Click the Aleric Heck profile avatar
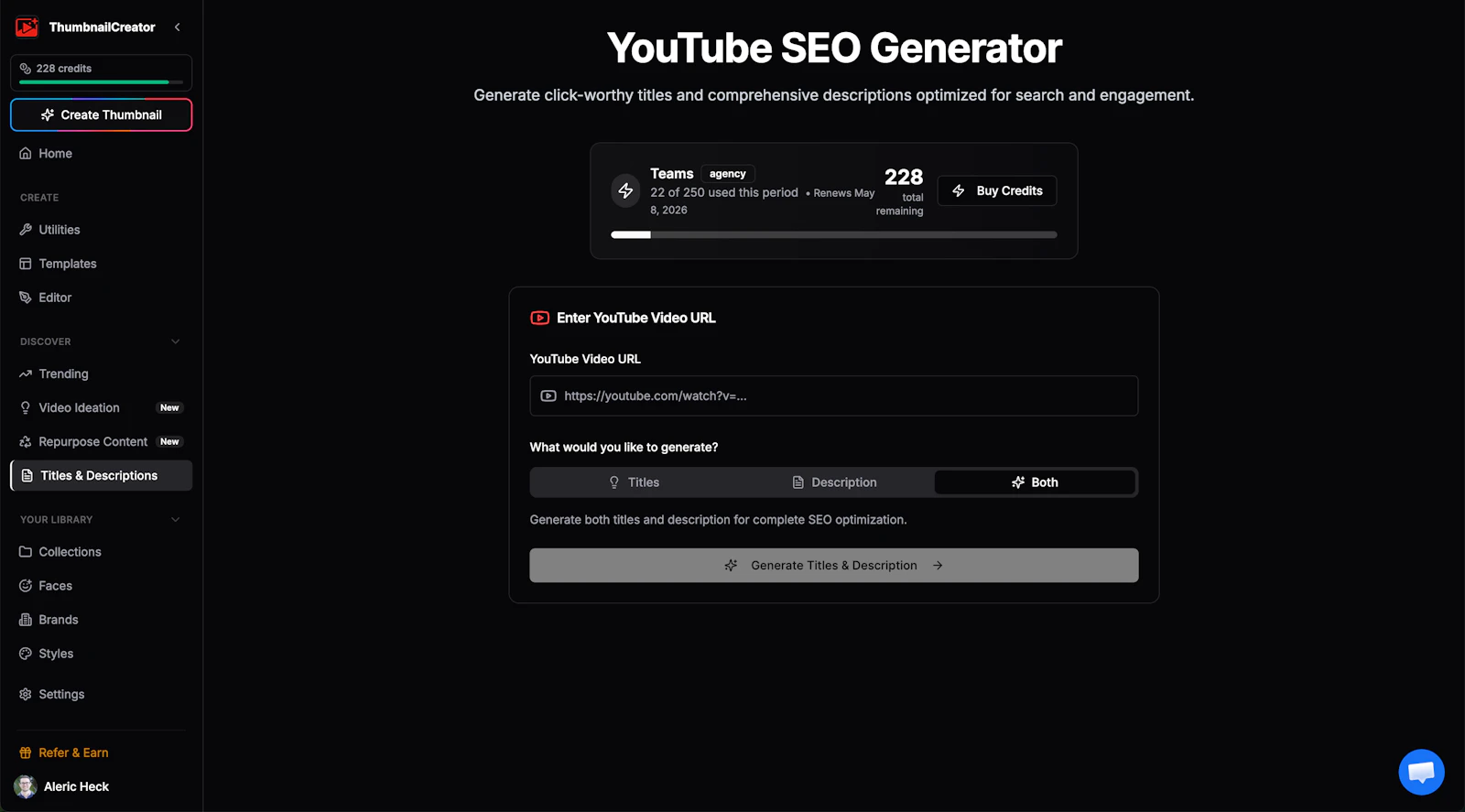This screenshot has width=1465, height=812. [26, 786]
